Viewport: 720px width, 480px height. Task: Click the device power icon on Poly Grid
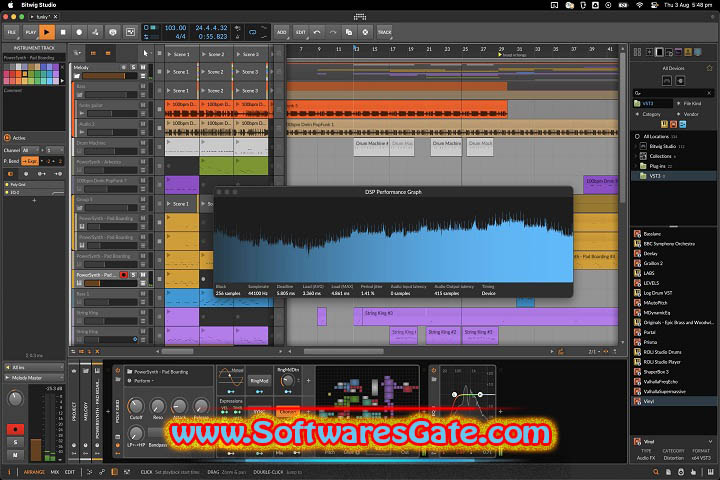118,370
